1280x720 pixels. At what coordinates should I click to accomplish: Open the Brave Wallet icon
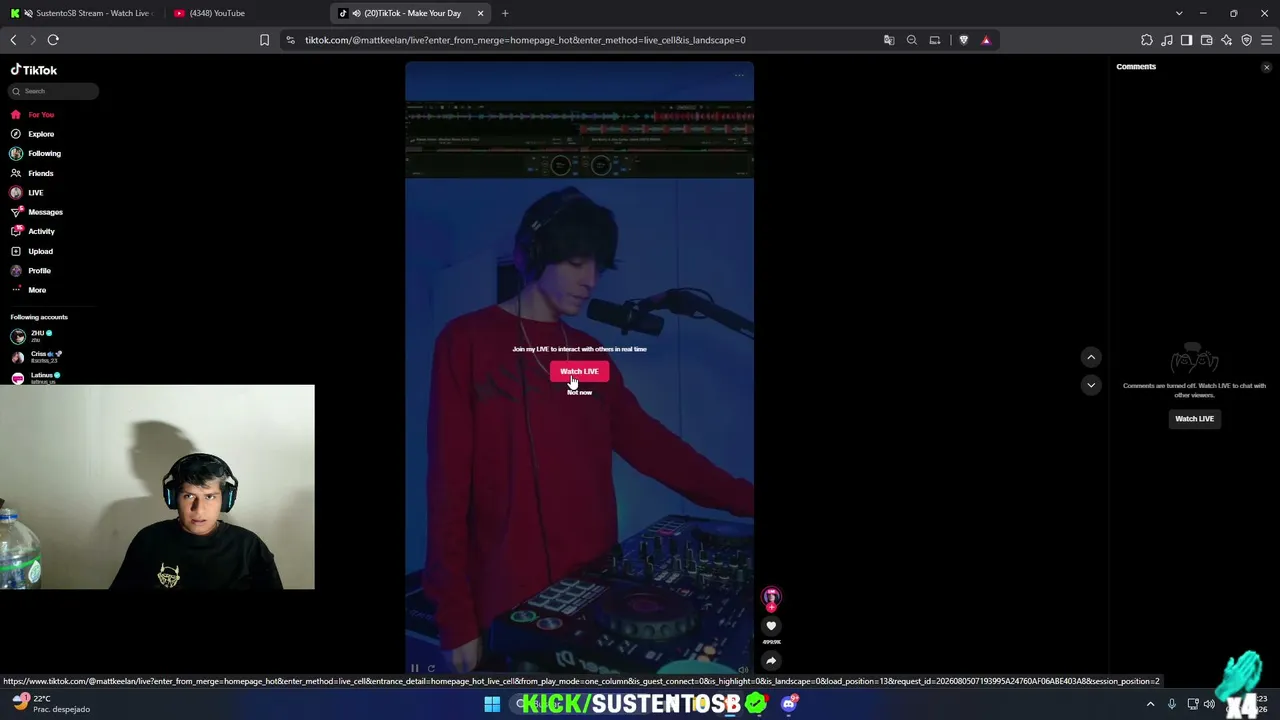click(1206, 40)
